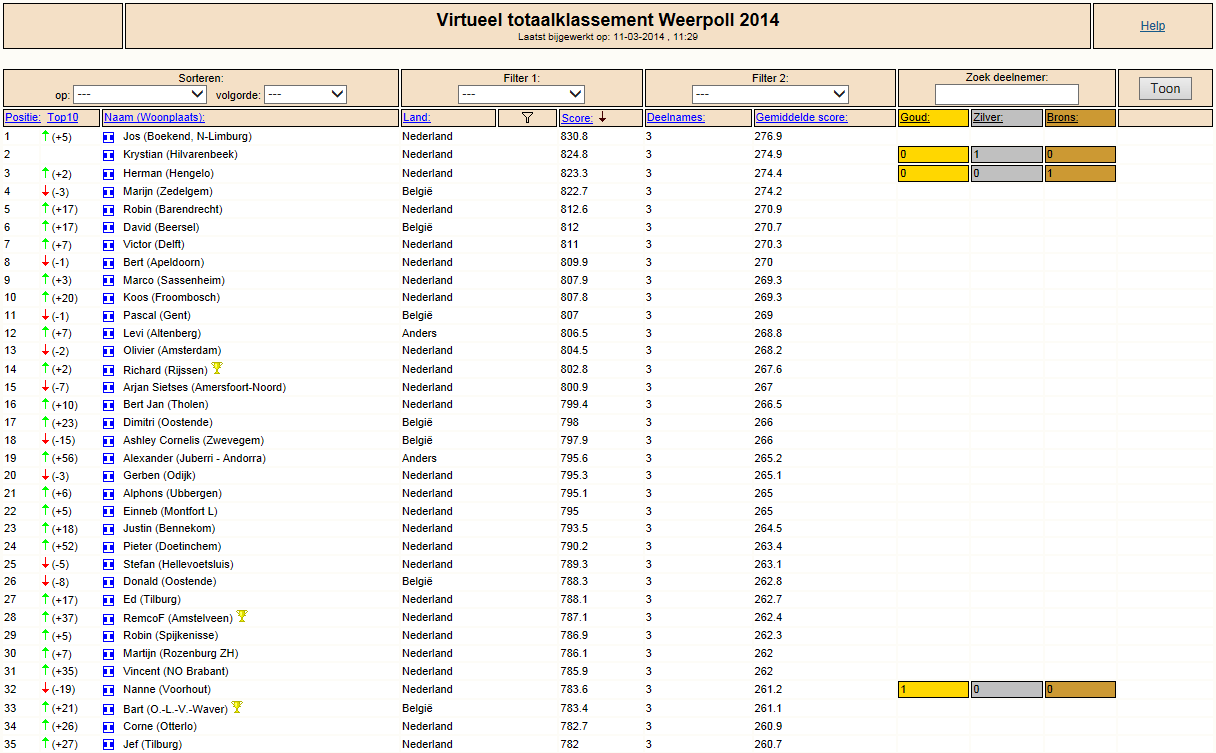
Task: Click blue icon beside Alexander (Juberri - Andorra)
Action: [109, 459]
